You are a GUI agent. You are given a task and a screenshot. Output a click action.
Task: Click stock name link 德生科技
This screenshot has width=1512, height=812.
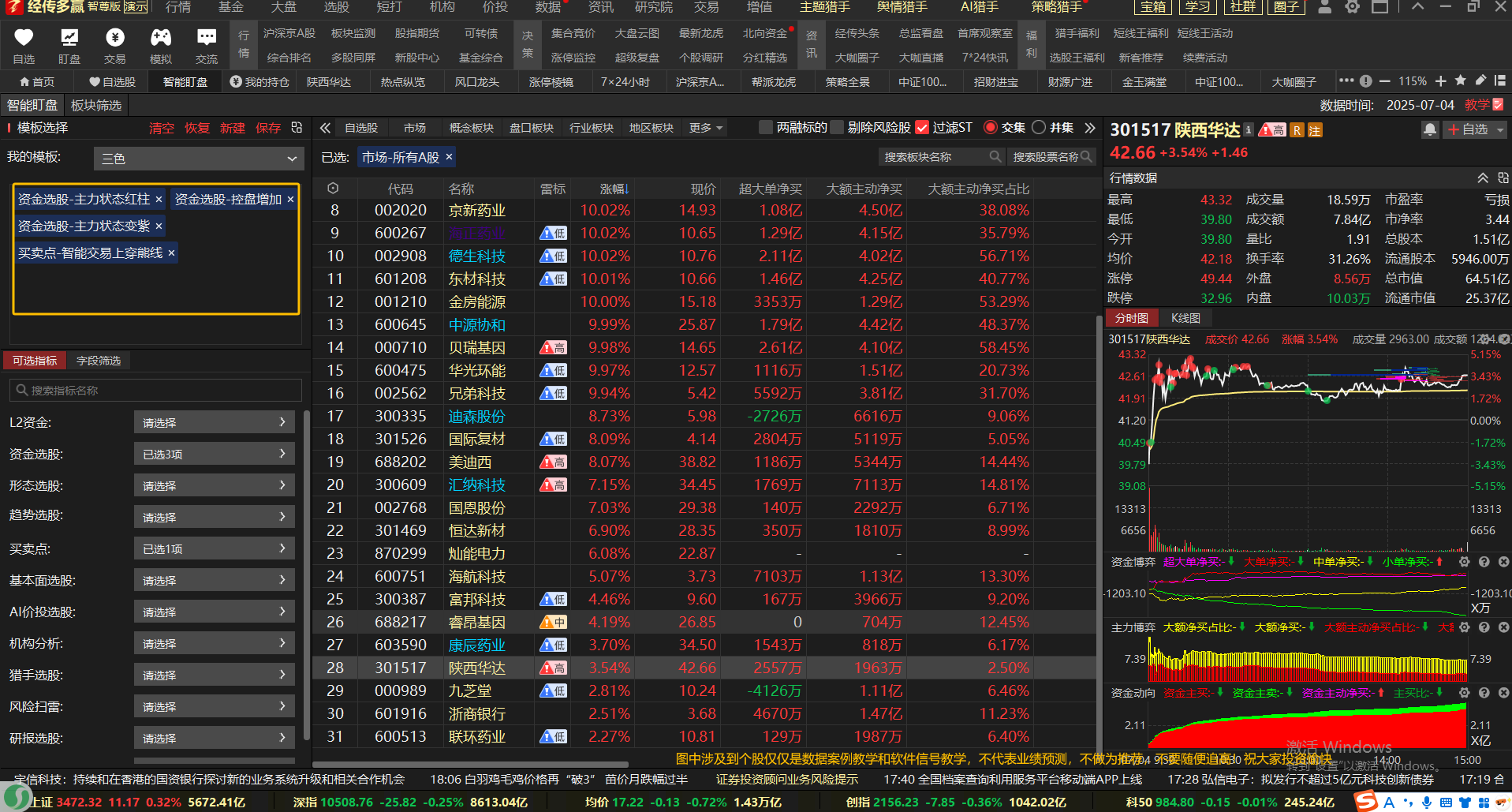coord(476,256)
